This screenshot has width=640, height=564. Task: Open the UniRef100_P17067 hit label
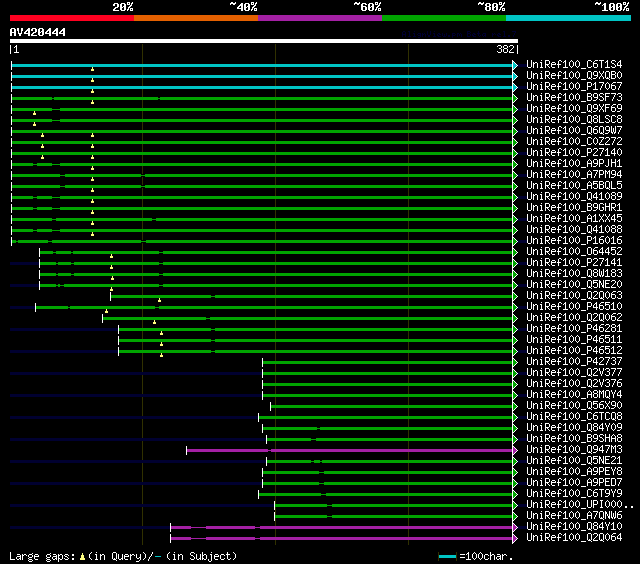pyautogui.click(x=574, y=87)
